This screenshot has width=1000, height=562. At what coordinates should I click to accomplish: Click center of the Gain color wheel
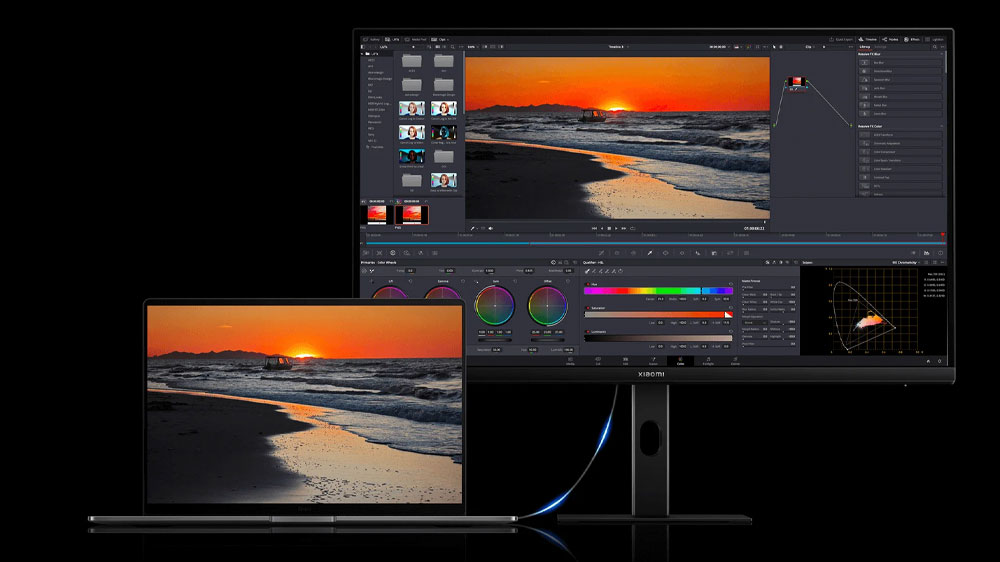495,306
